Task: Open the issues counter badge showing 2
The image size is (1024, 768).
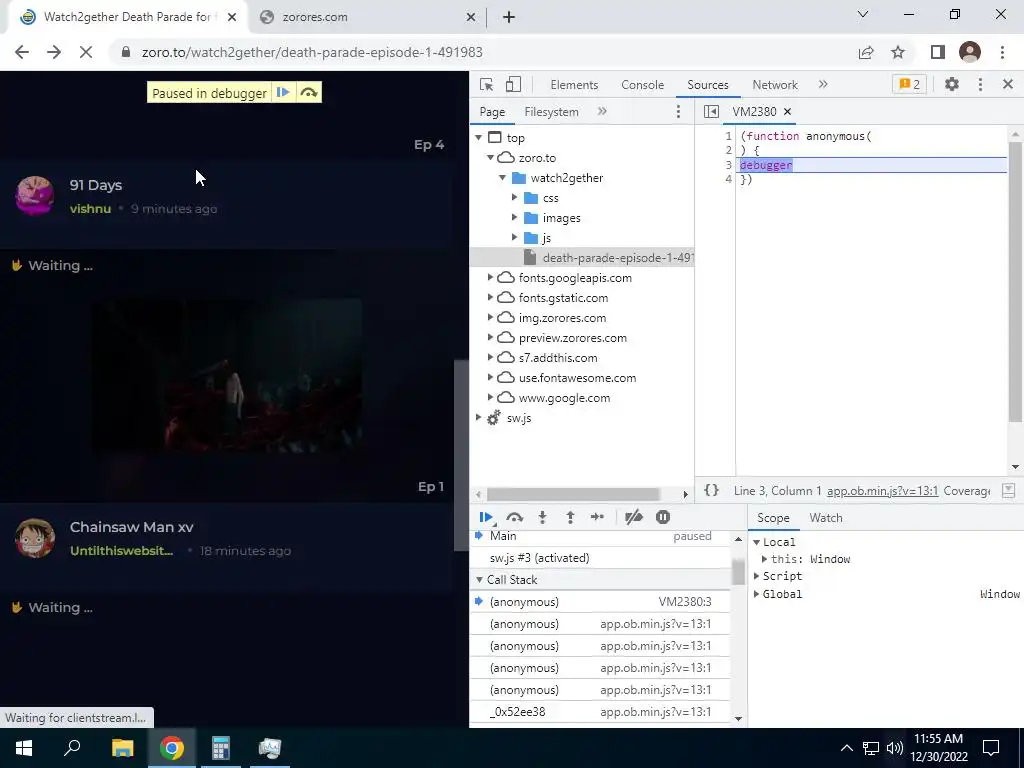Action: coord(909,84)
